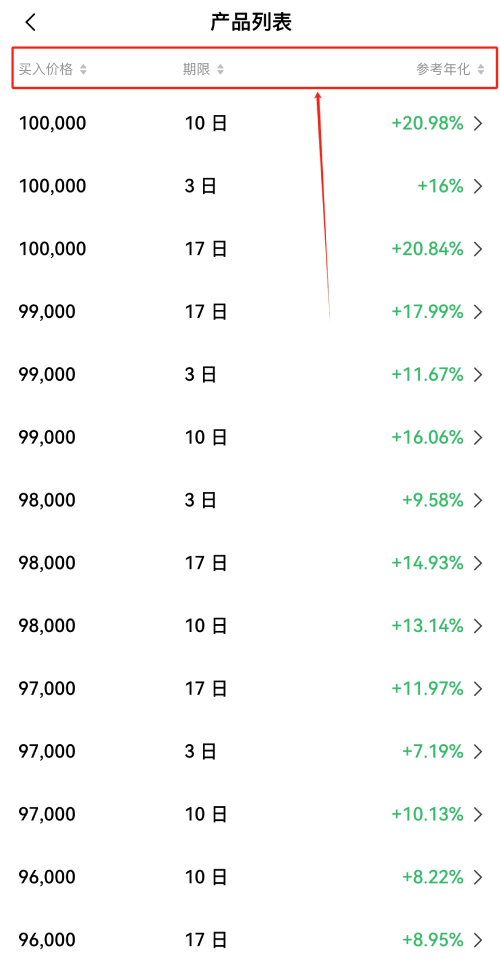500x974 pixels.
Task: Select the 99,000 10 日 product row
Action: coord(250,437)
